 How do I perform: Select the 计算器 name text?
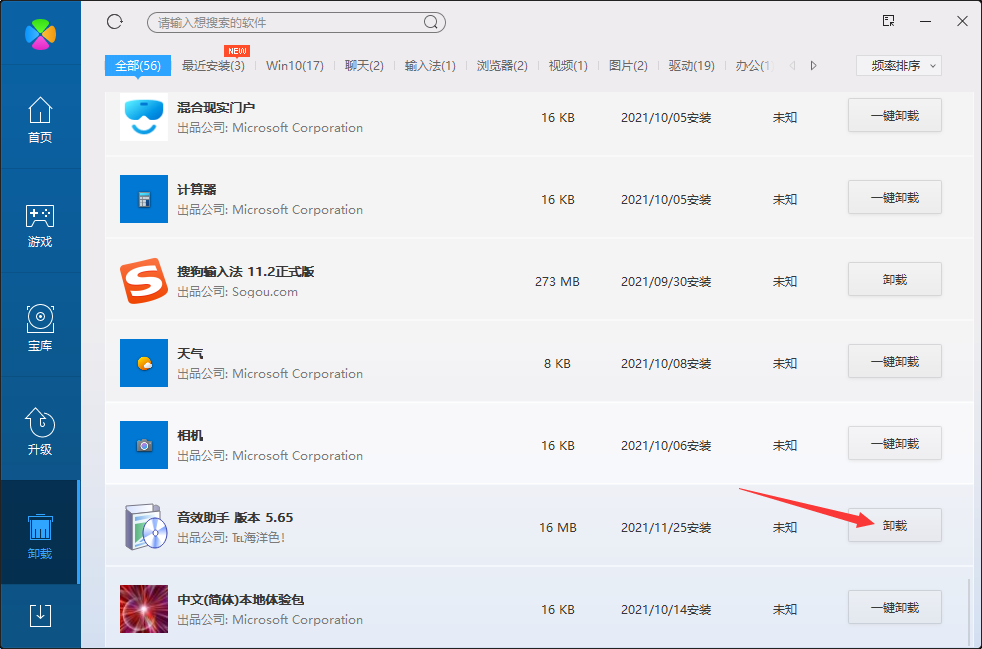[197, 189]
